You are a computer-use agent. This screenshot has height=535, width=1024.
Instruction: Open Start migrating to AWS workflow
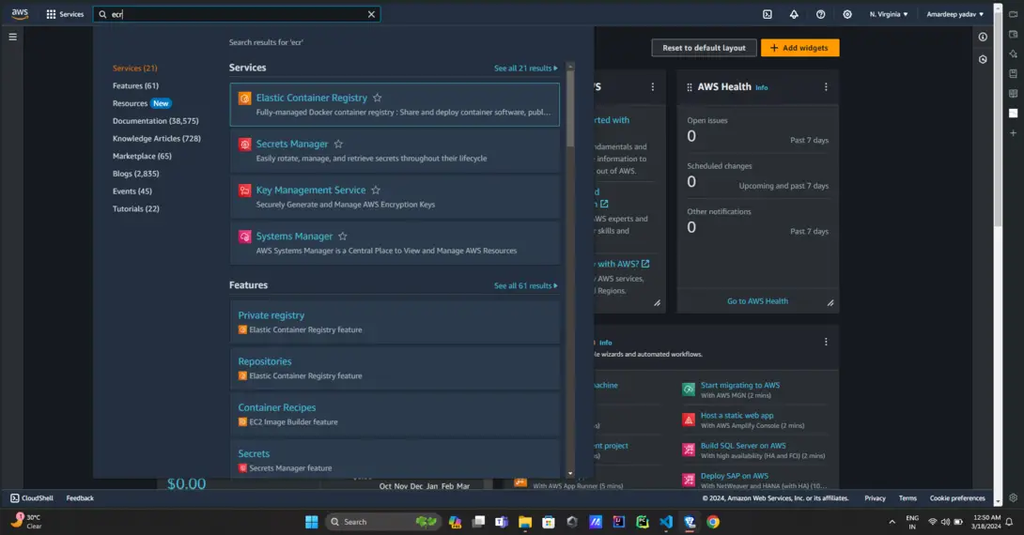pos(740,385)
